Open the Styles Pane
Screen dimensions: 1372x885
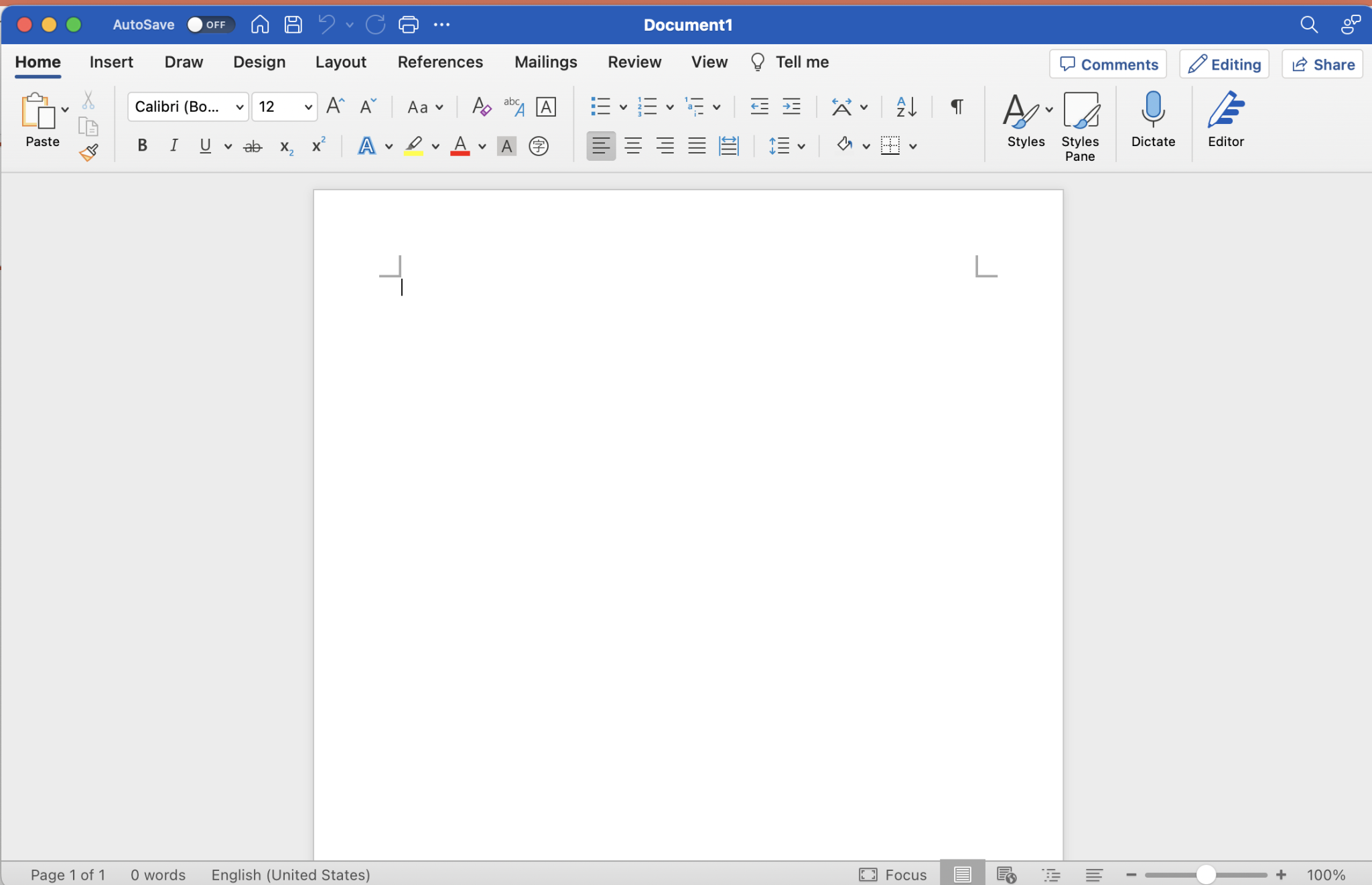(x=1081, y=125)
